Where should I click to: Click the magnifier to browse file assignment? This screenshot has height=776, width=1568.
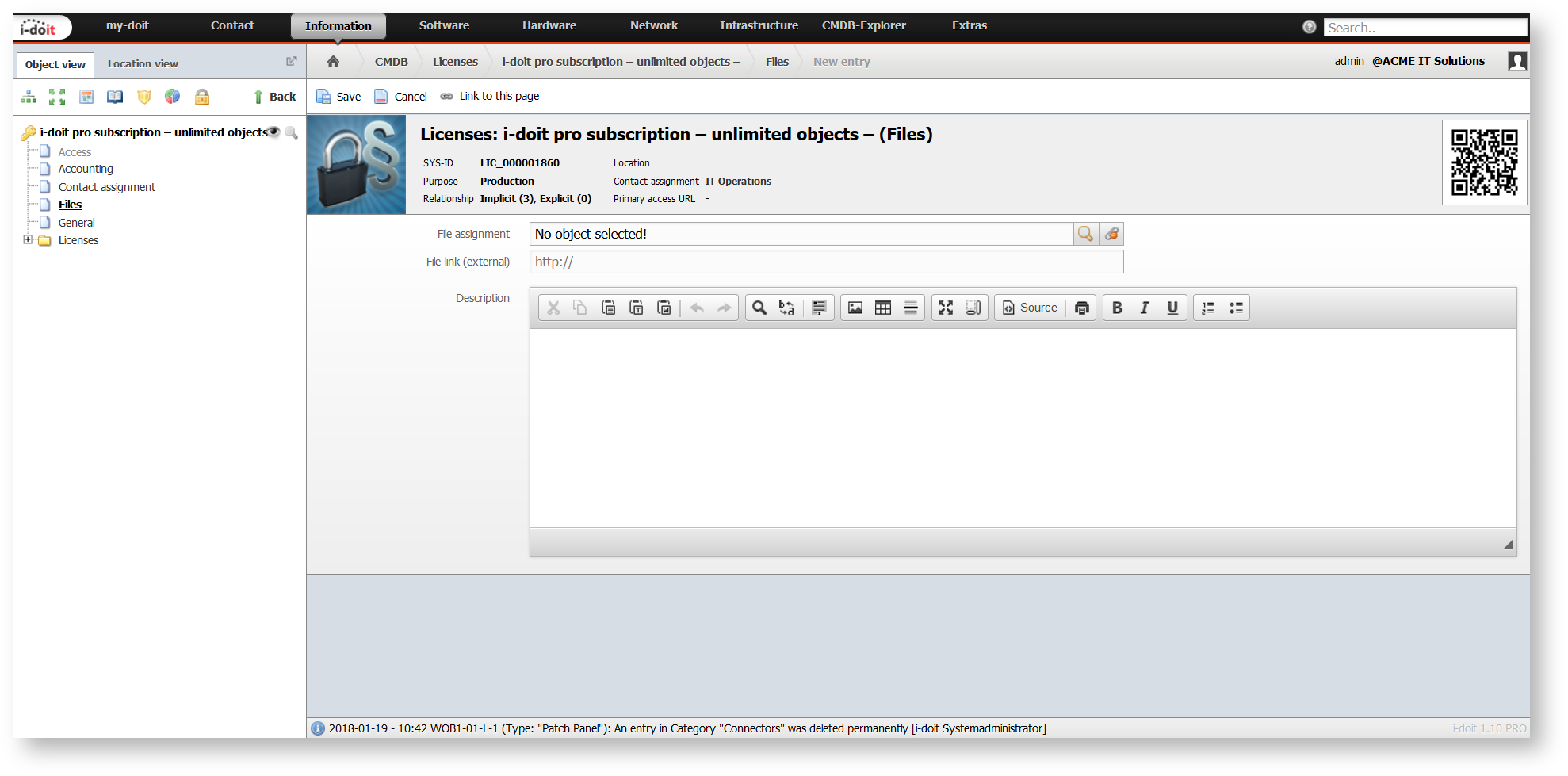(1085, 234)
